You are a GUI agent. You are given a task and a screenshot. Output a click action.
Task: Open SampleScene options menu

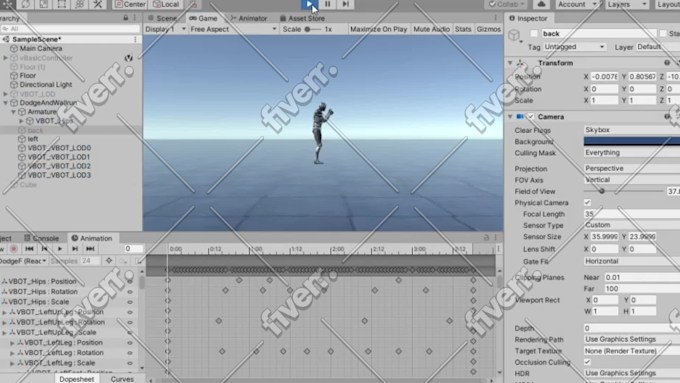pyautogui.click(x=135, y=39)
